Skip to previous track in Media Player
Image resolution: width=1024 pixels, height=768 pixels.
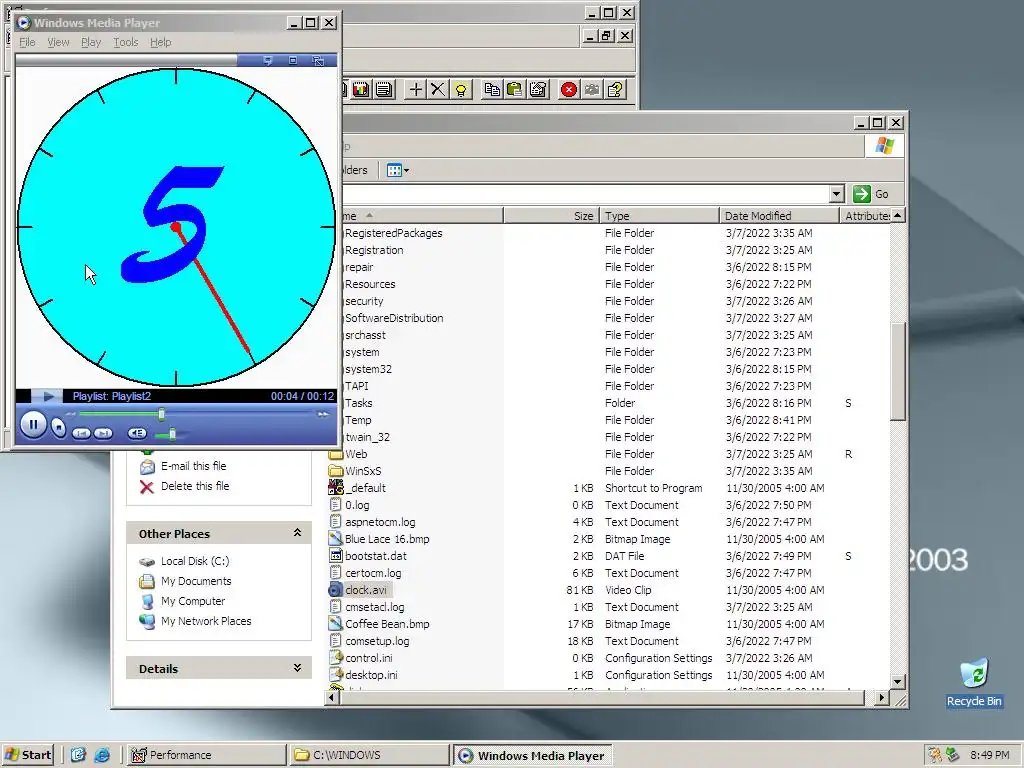[81, 433]
